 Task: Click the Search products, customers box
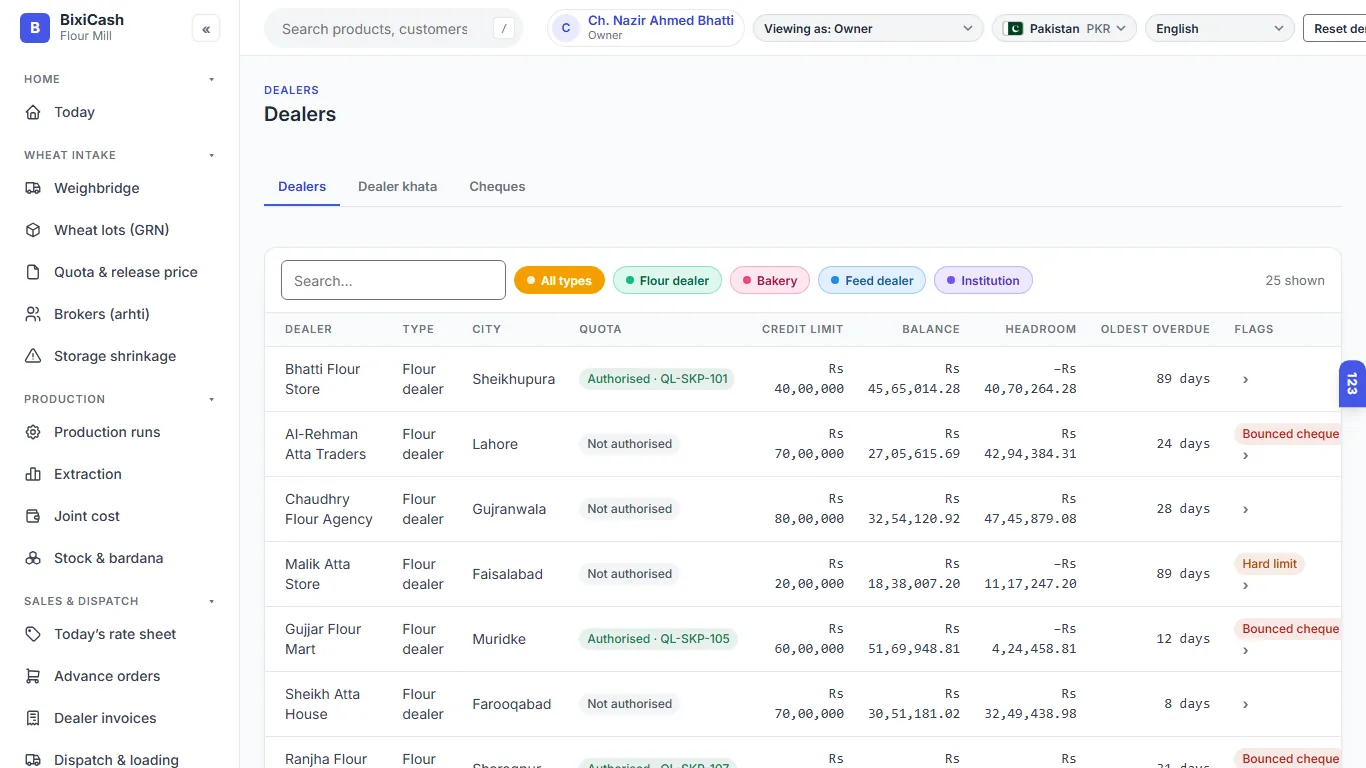tap(393, 29)
